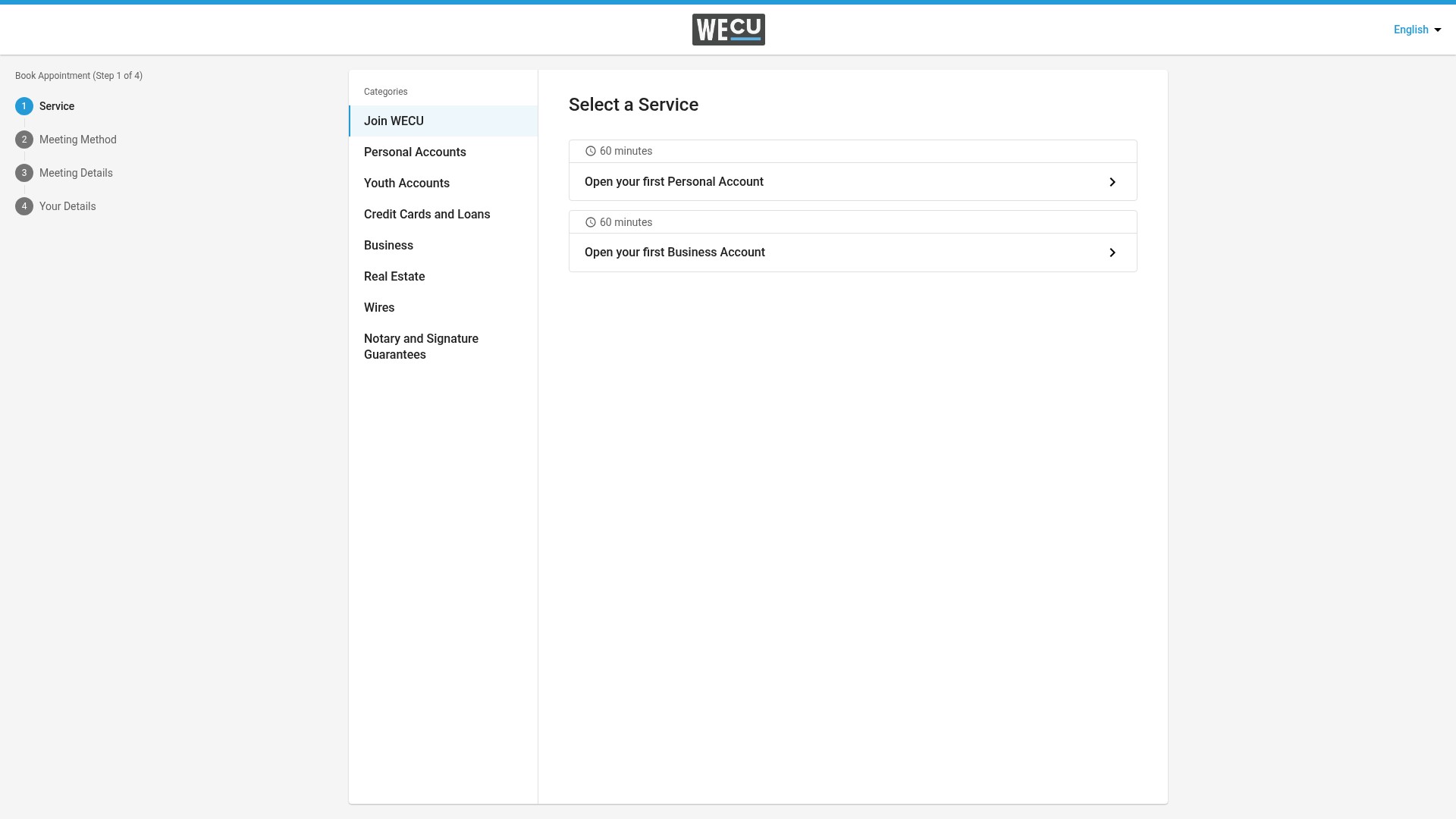This screenshot has width=1456, height=819.
Task: Select the Youth Accounts category
Action: (444, 184)
